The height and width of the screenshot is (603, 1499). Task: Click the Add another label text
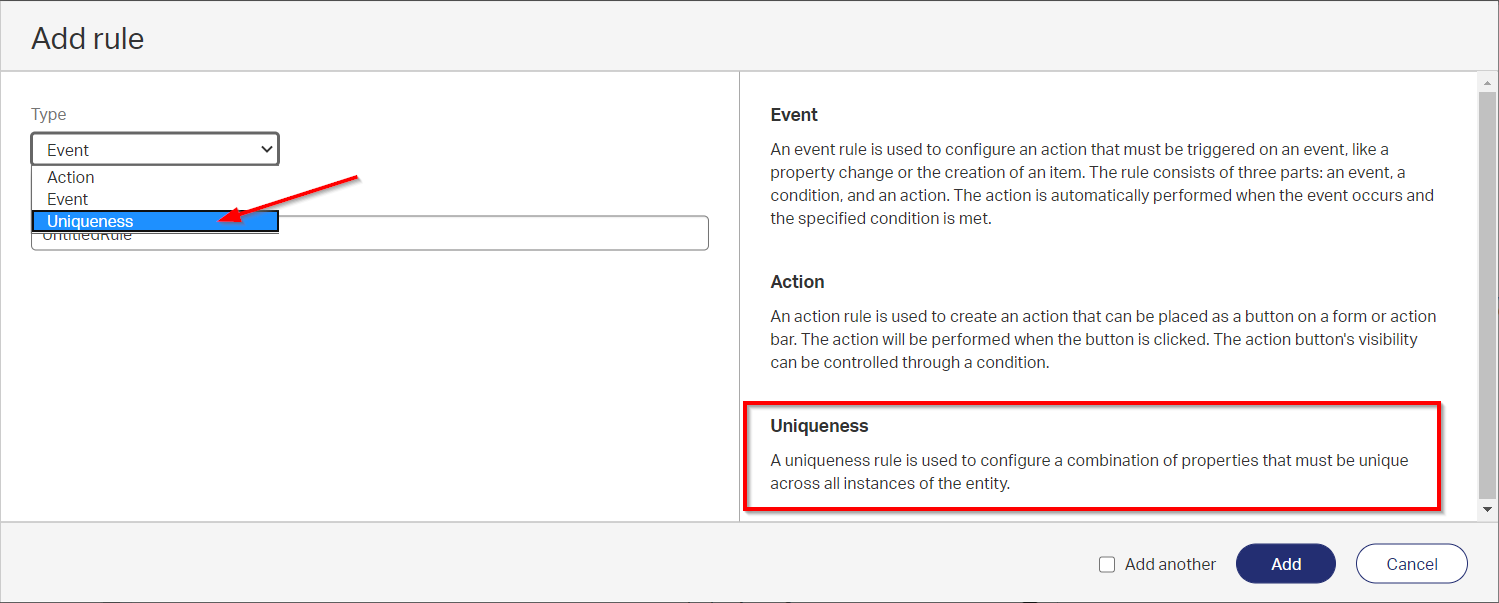click(x=1170, y=564)
